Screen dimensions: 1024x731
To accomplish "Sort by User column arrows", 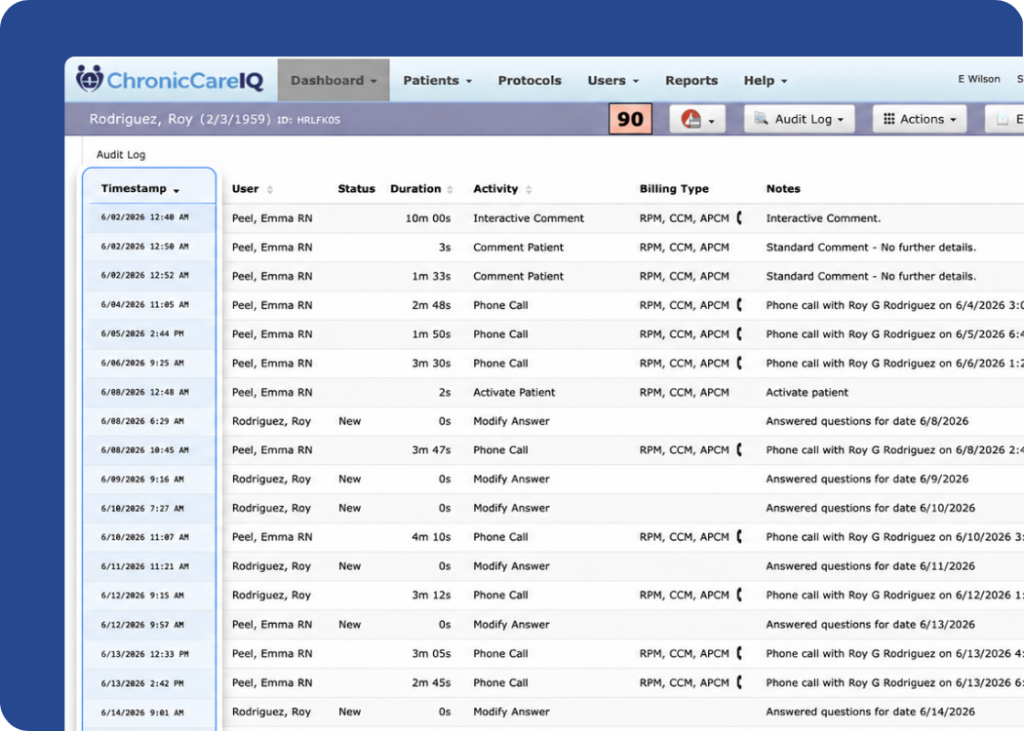I will tap(270, 189).
